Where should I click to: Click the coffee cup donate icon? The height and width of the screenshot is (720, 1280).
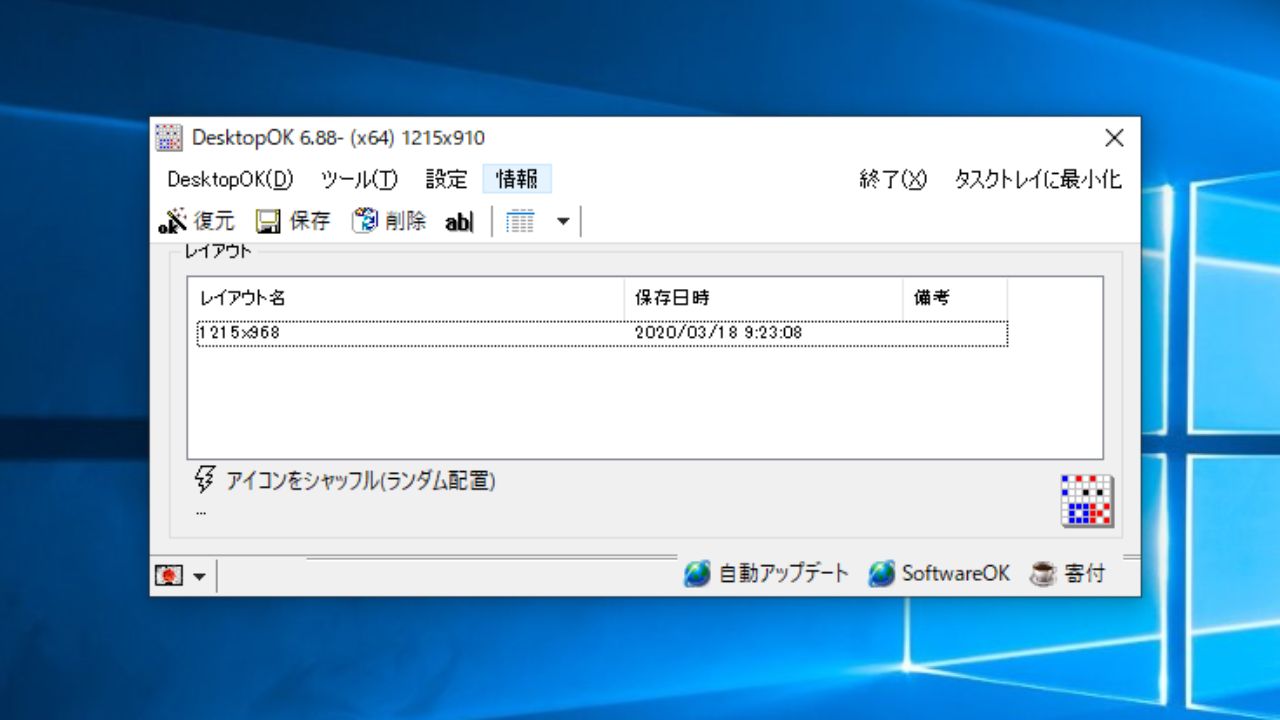tap(1043, 574)
